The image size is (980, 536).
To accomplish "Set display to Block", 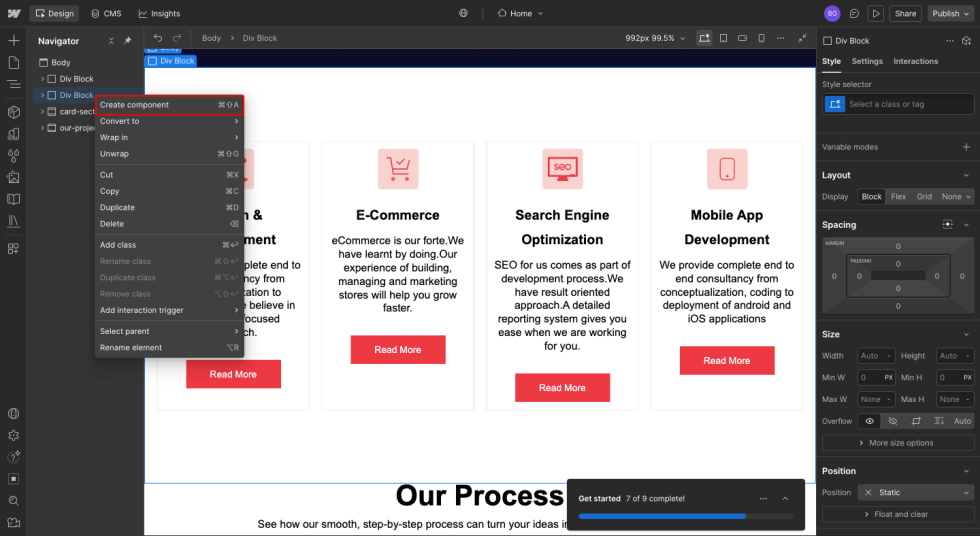I will pyautogui.click(x=871, y=196).
